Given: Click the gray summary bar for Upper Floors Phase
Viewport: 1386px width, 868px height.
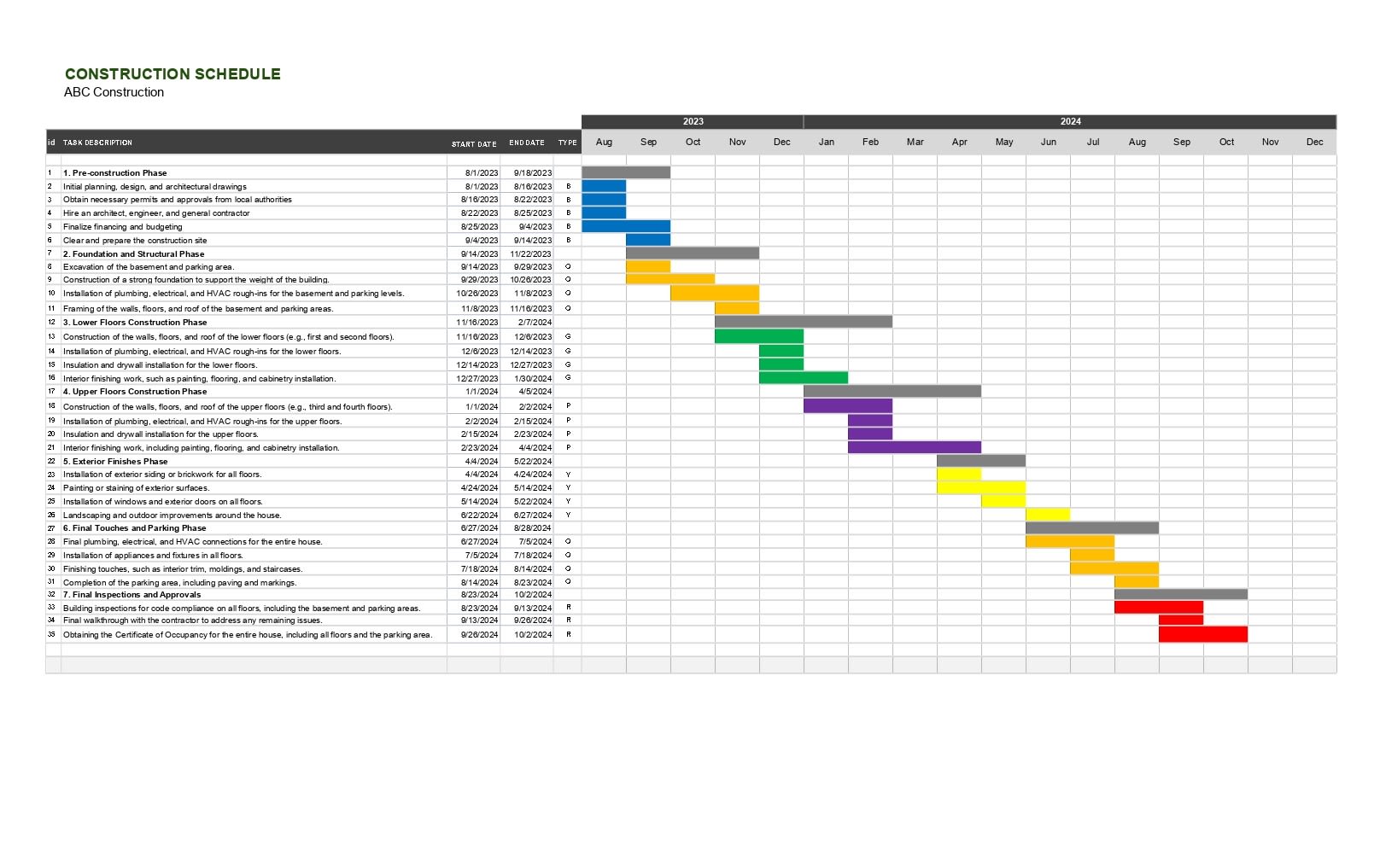Looking at the screenshot, I should click(x=892, y=390).
